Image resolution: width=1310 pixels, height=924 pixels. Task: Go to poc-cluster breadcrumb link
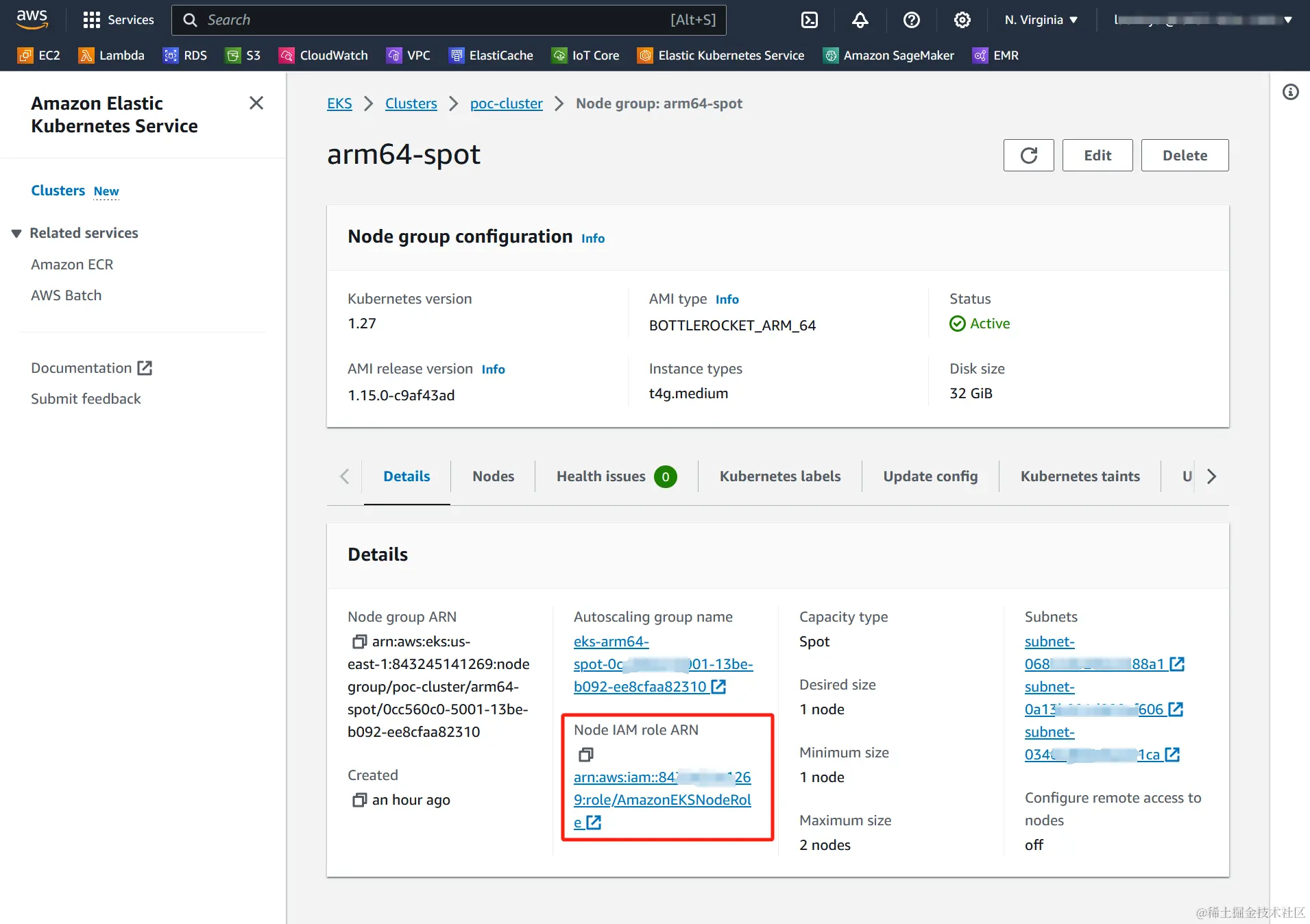point(506,104)
